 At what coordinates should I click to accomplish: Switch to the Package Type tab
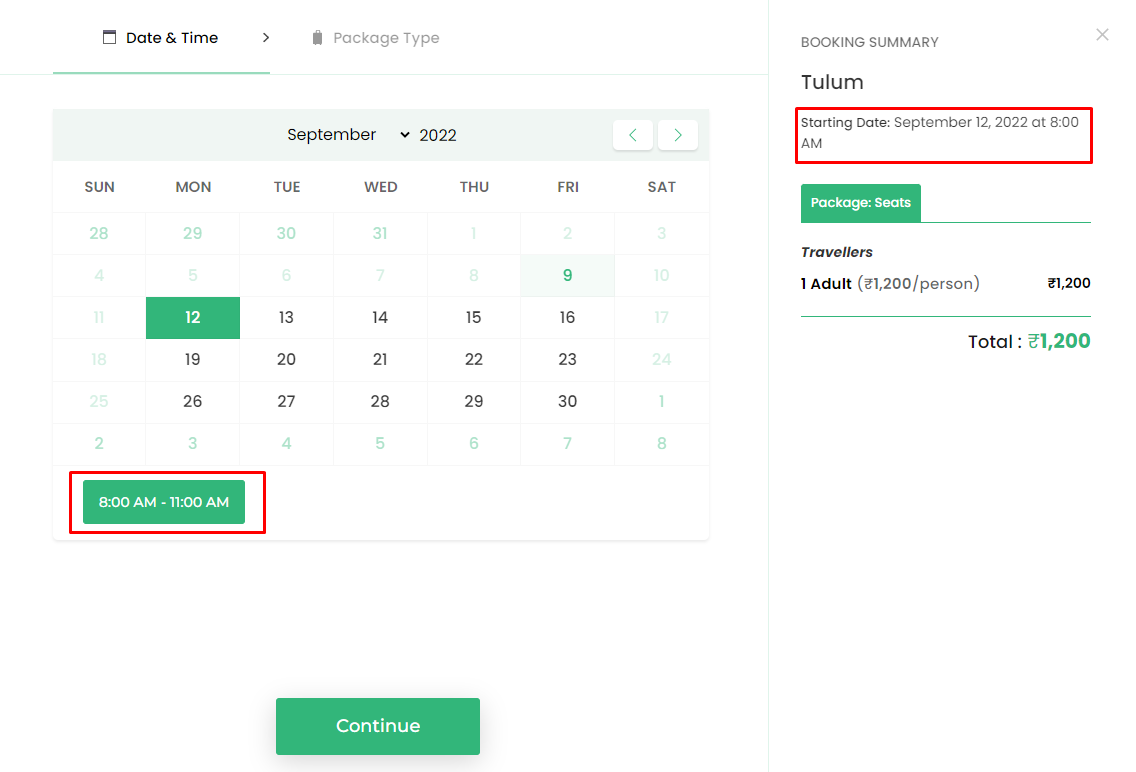point(386,37)
